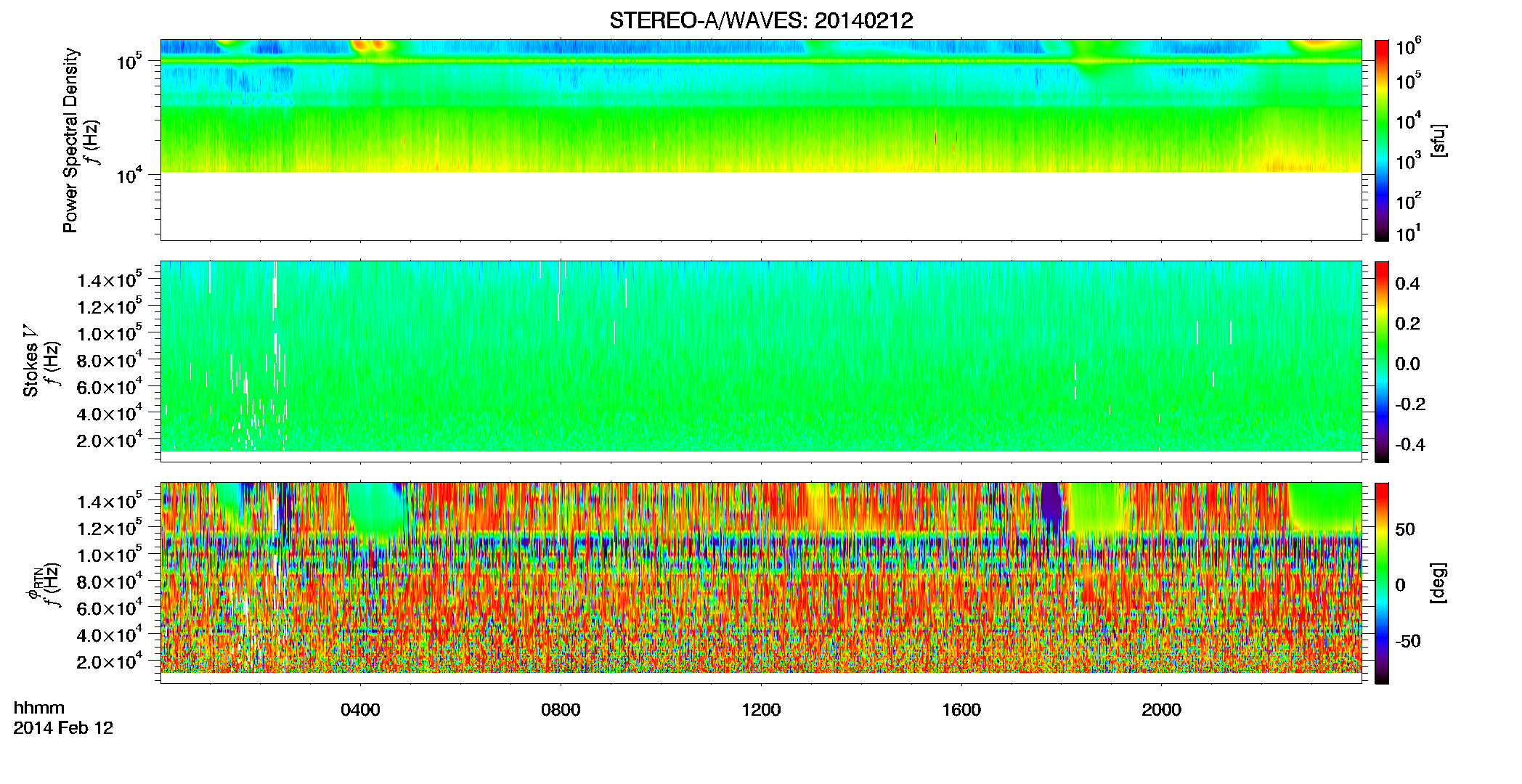Click the hhmm time format label

click(39, 709)
